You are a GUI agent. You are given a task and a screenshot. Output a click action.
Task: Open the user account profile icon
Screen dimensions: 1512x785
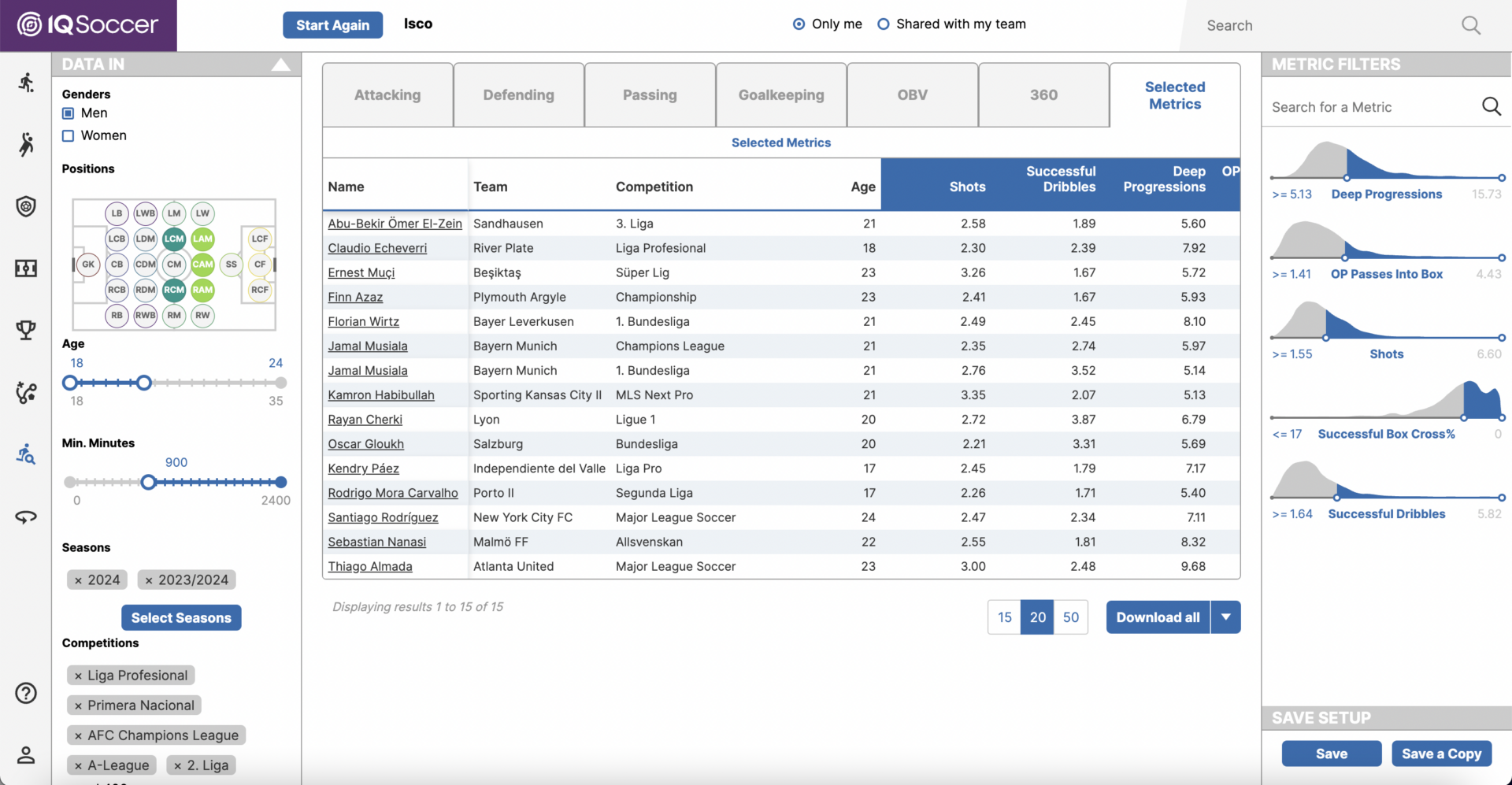26,755
